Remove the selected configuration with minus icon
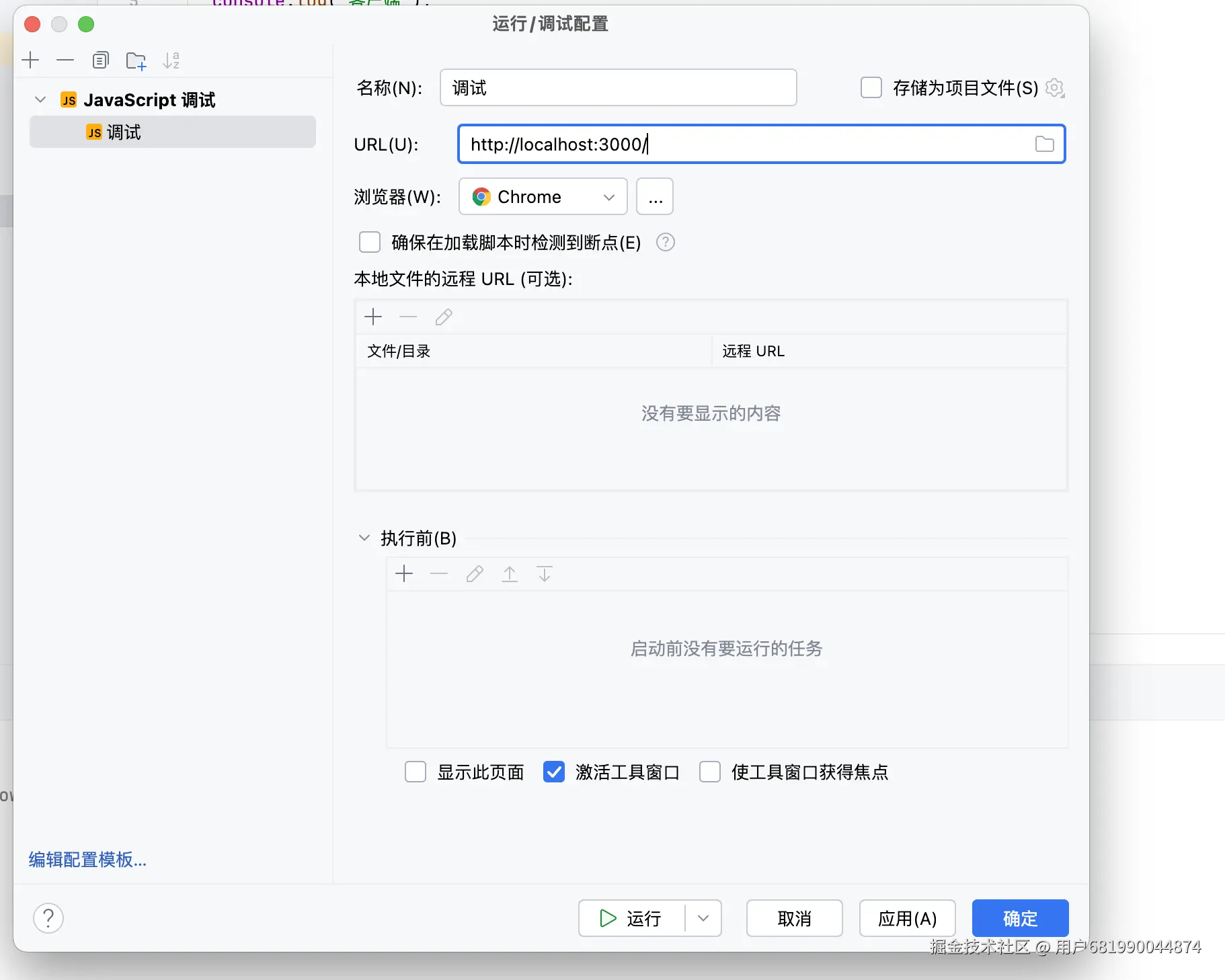1225x980 pixels. coord(65,60)
